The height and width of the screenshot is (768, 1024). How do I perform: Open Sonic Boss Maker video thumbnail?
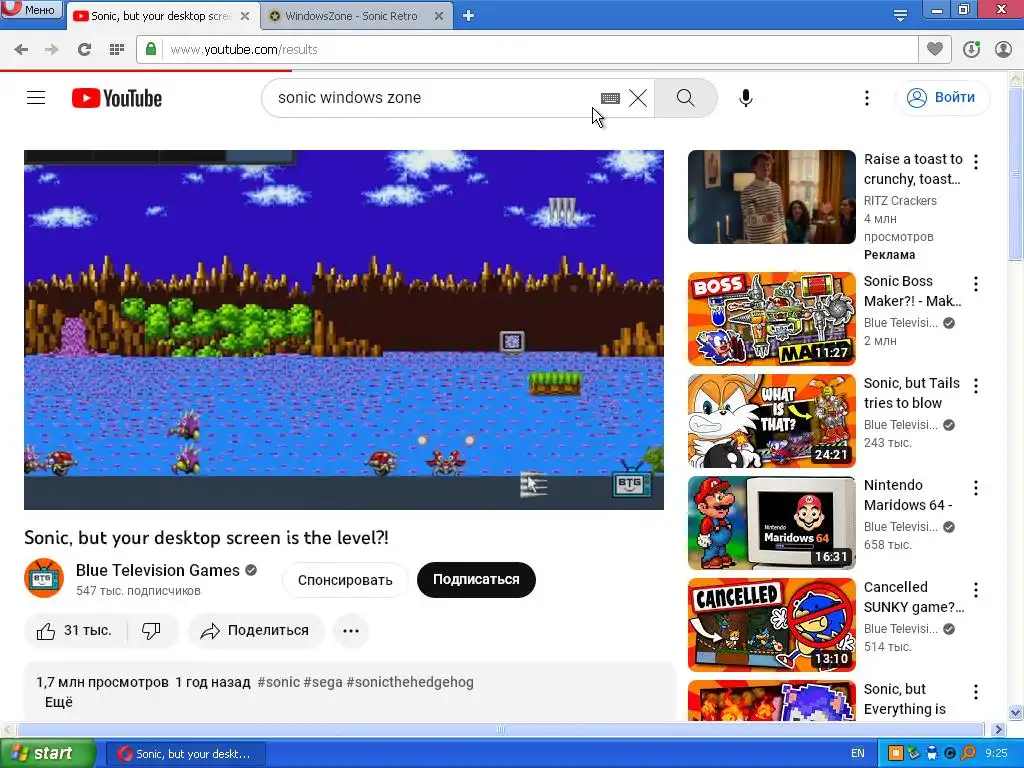(x=771, y=319)
